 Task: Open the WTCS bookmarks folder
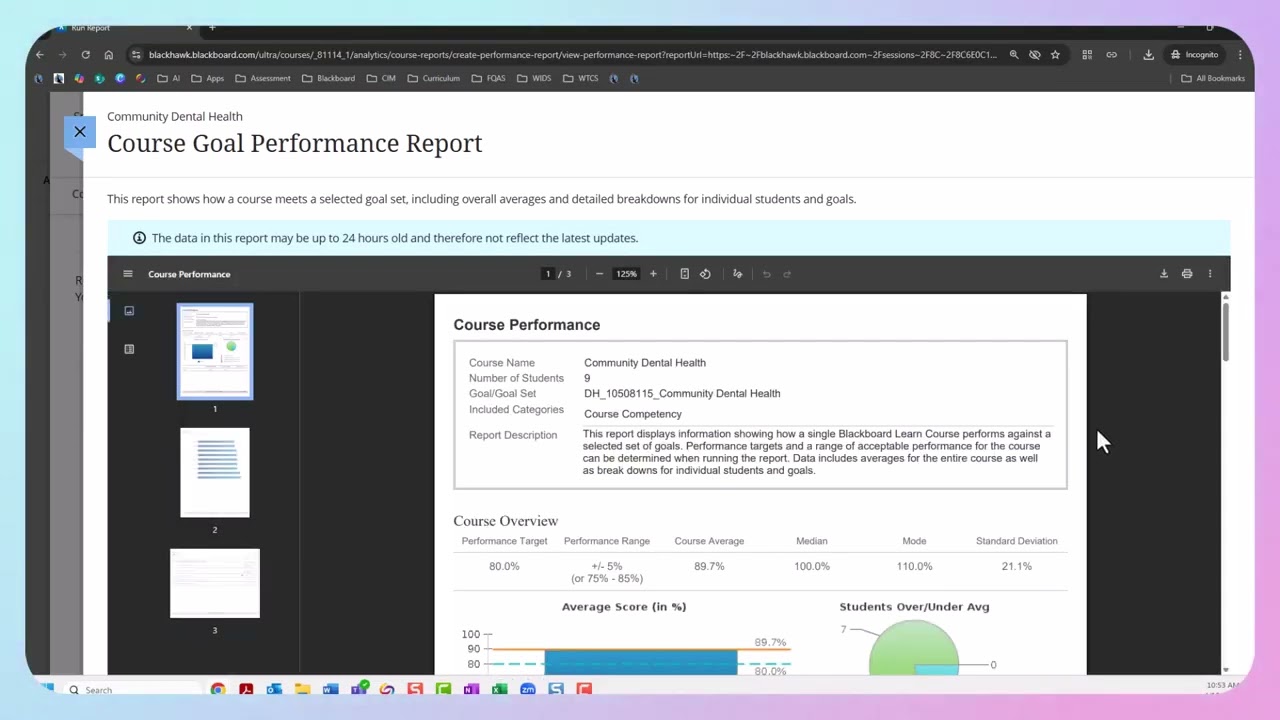581,78
